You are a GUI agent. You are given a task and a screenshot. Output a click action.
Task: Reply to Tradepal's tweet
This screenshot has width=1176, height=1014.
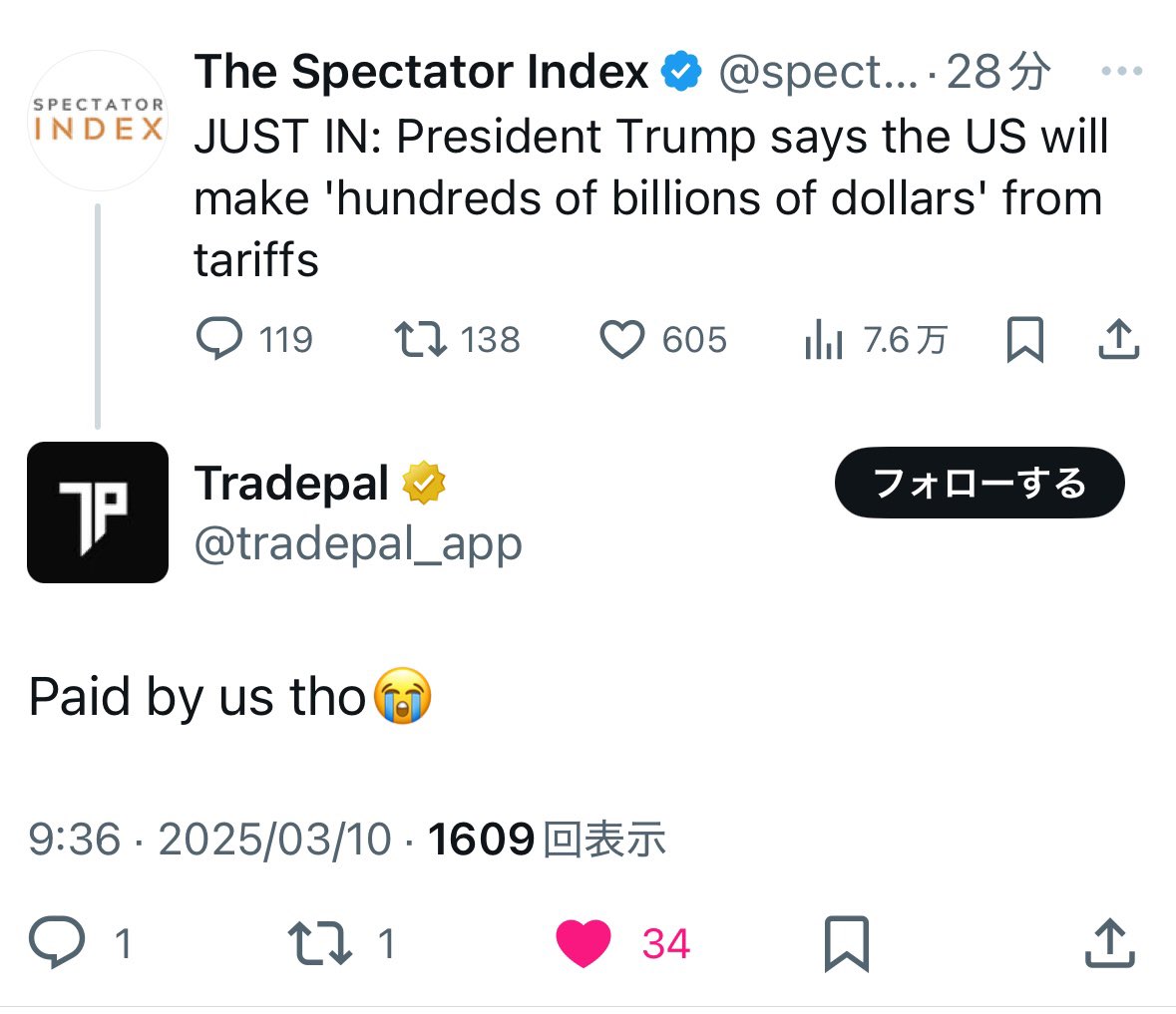(57, 942)
